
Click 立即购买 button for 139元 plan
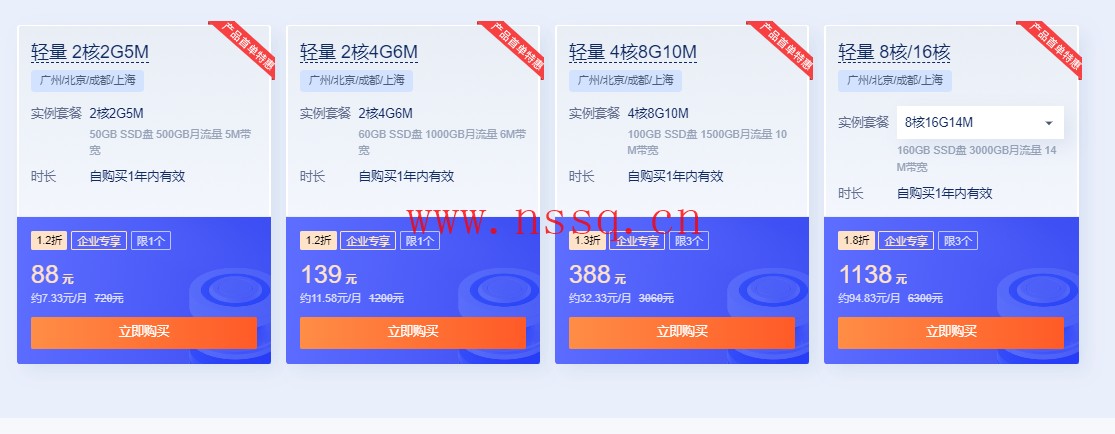coord(412,332)
